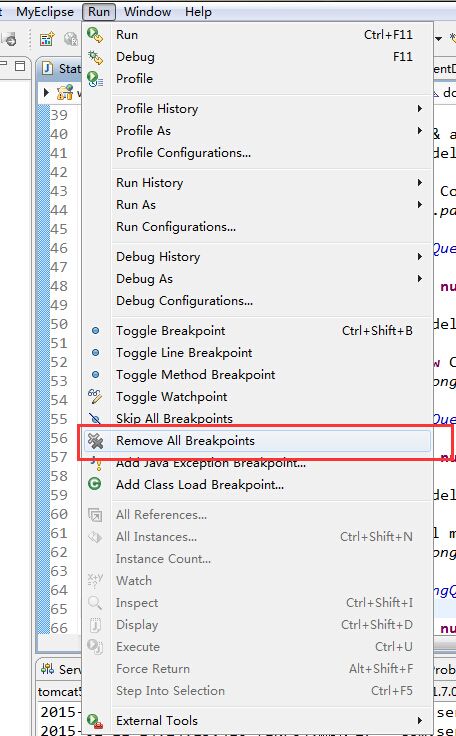Viewport: 456px width, 736px height.
Task: Expand the Profile As submenu arrow
Action: click(x=419, y=130)
